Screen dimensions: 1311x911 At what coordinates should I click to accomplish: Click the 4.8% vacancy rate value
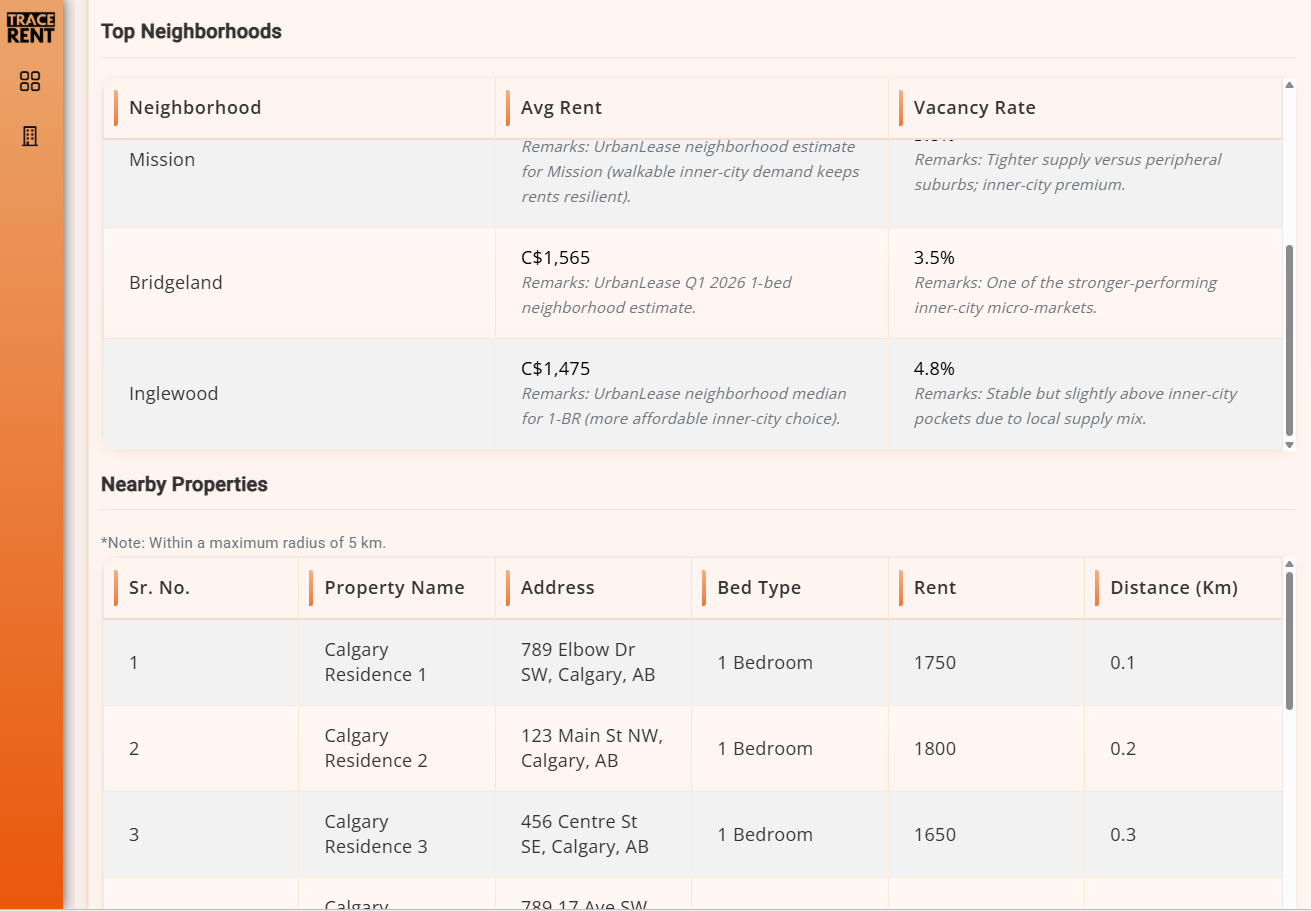934,369
